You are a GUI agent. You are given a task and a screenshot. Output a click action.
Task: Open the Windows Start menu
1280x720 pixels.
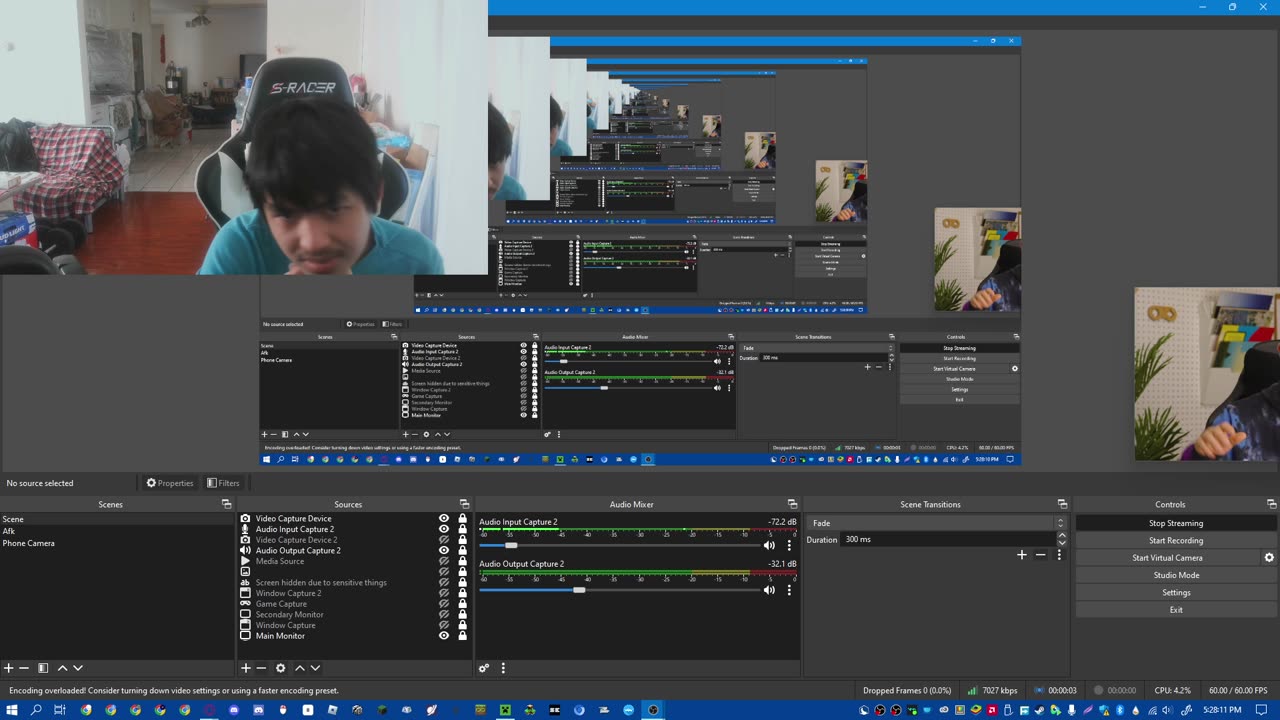pos(12,710)
